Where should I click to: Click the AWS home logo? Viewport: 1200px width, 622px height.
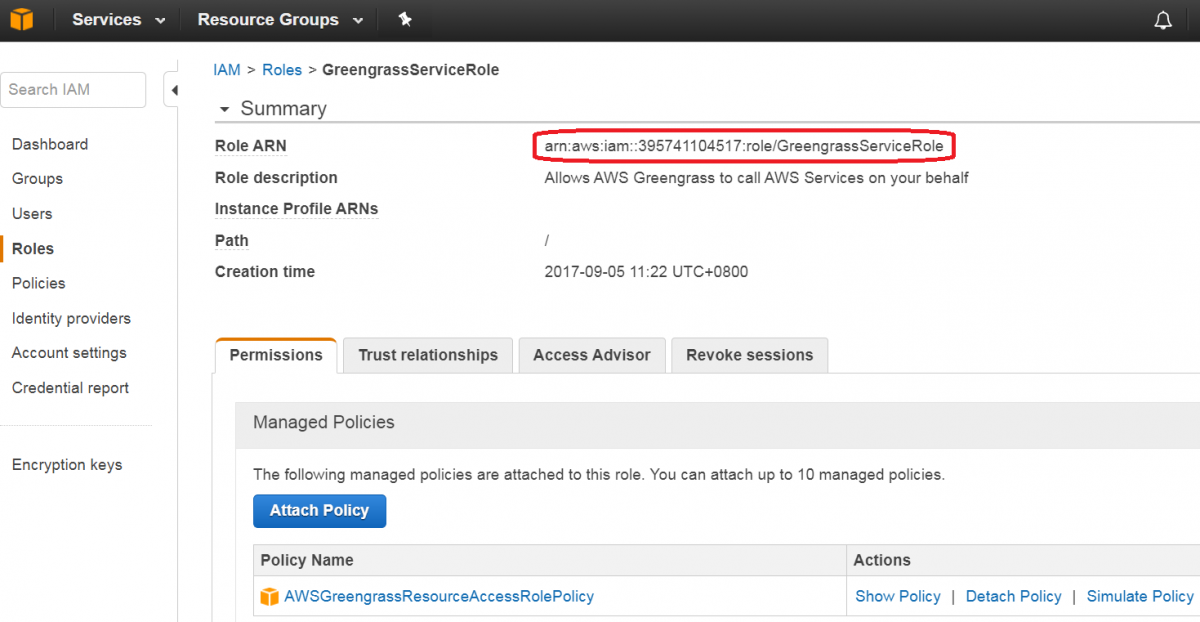[x=21, y=18]
